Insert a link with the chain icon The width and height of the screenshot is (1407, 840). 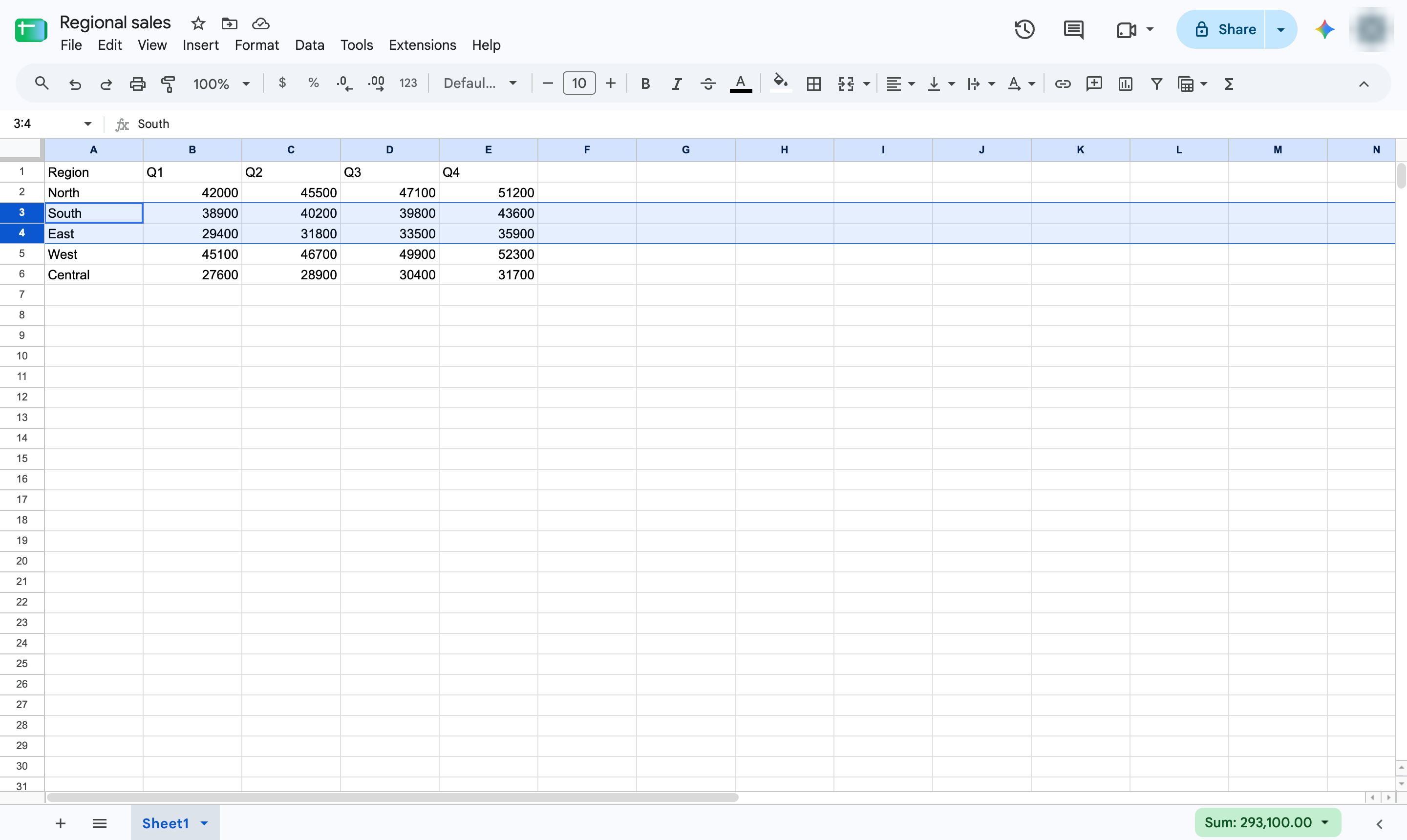(1062, 84)
